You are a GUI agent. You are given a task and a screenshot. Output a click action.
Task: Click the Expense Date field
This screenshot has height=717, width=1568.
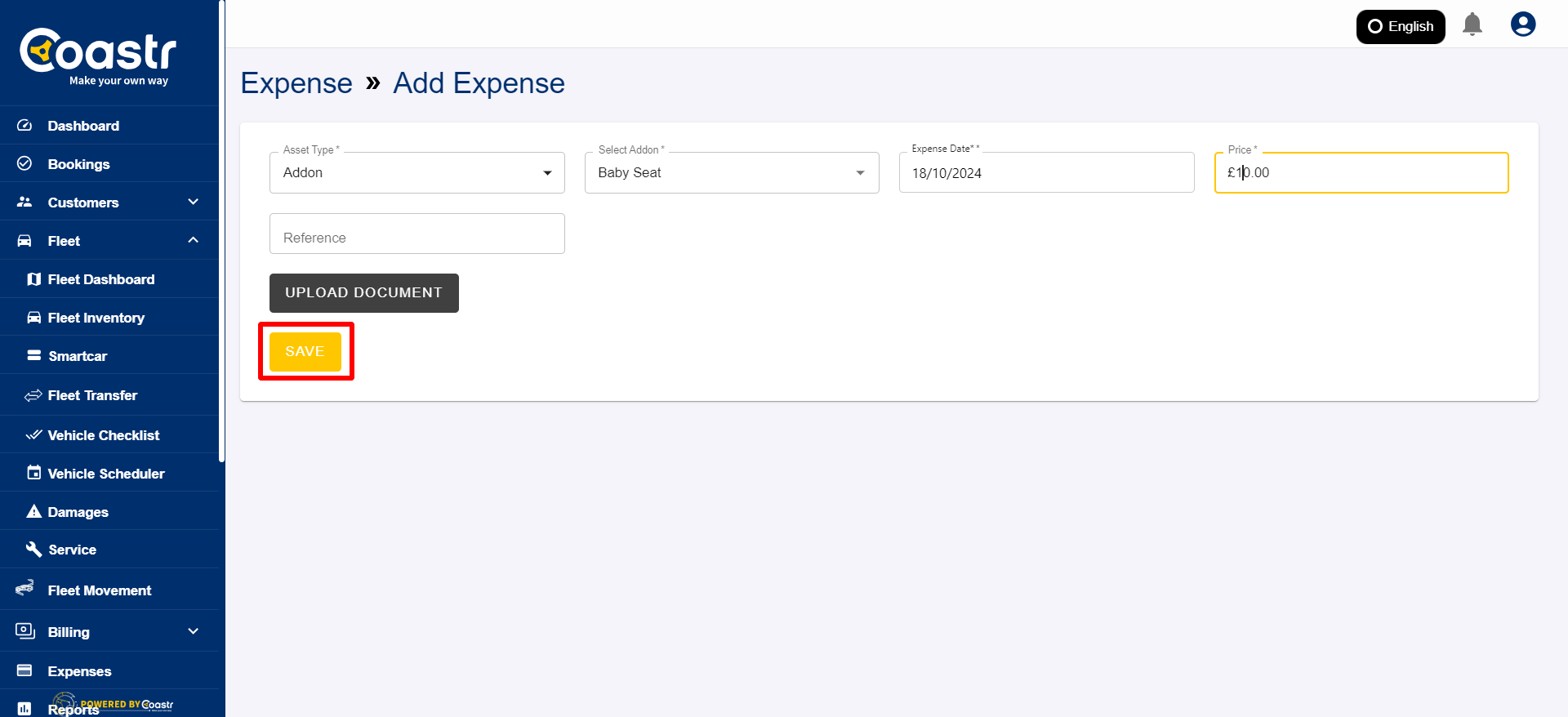click(1046, 172)
